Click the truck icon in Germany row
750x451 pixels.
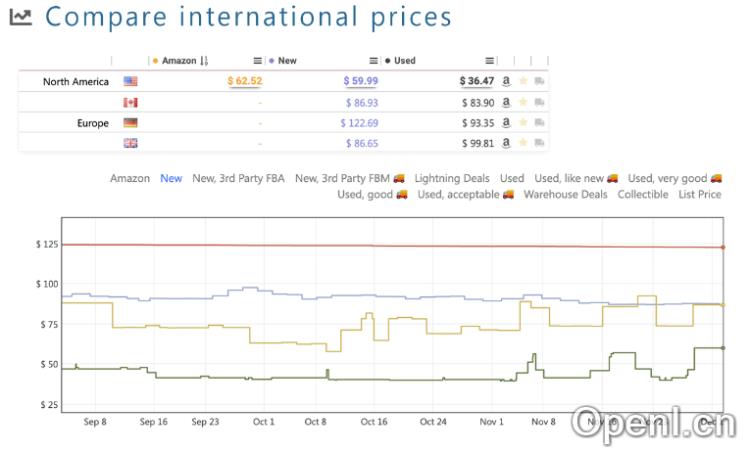click(x=539, y=123)
